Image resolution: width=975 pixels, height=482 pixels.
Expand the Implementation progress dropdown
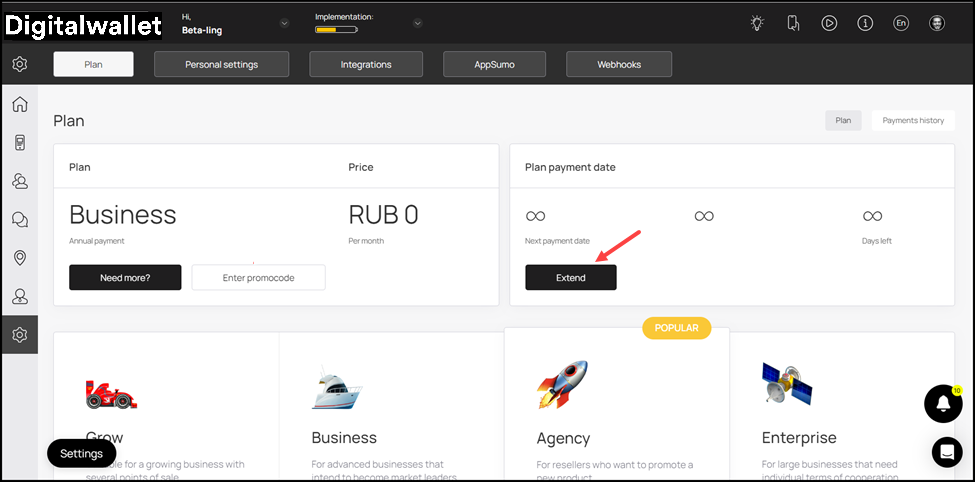(417, 23)
